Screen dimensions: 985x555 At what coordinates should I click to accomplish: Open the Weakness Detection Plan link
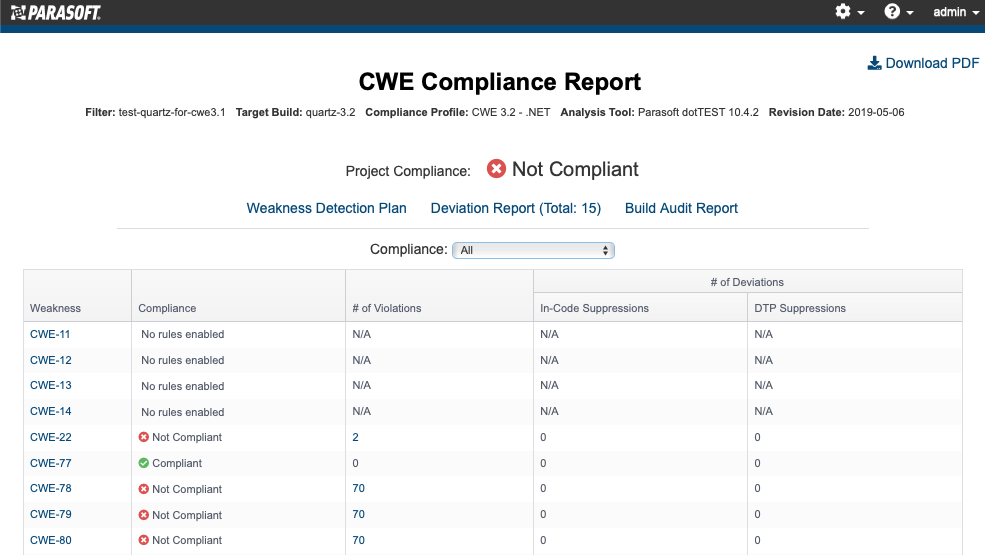pos(326,208)
